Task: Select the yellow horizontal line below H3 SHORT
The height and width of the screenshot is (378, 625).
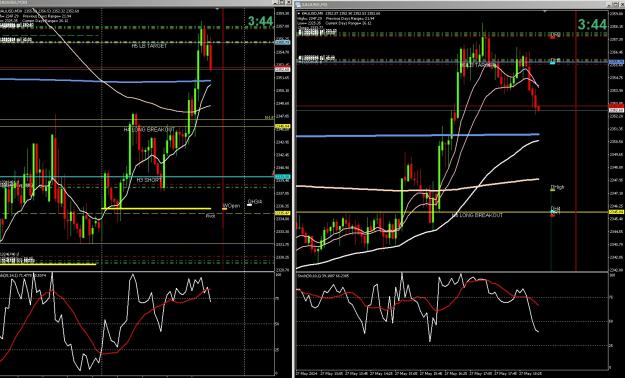Action: (x=156, y=209)
